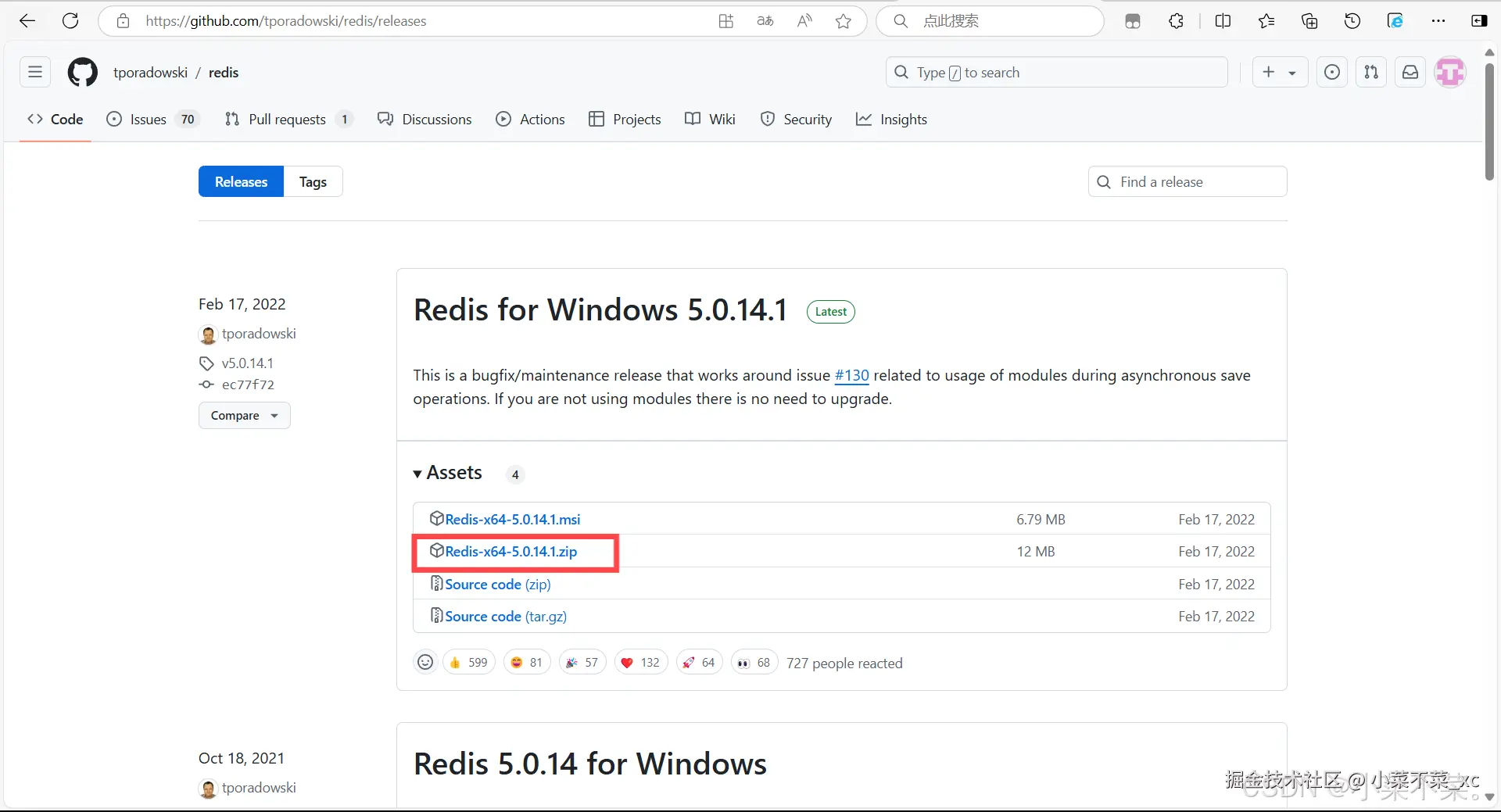Open the Compare dropdown

point(244,415)
